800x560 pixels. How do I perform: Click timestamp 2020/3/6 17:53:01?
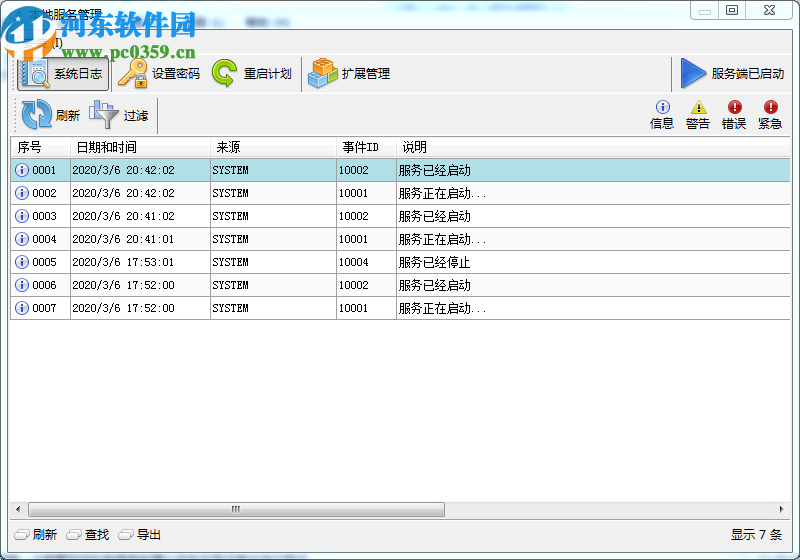[x=123, y=262]
